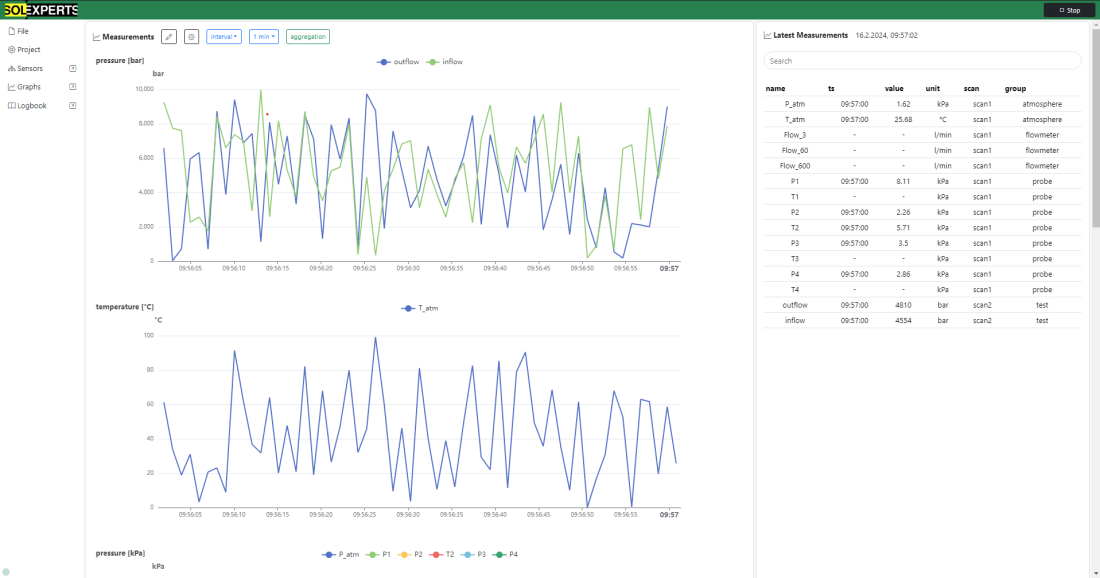Screen dimensions: 1100x578
Task: Select the Flow_60 row in table
Action: (923, 150)
